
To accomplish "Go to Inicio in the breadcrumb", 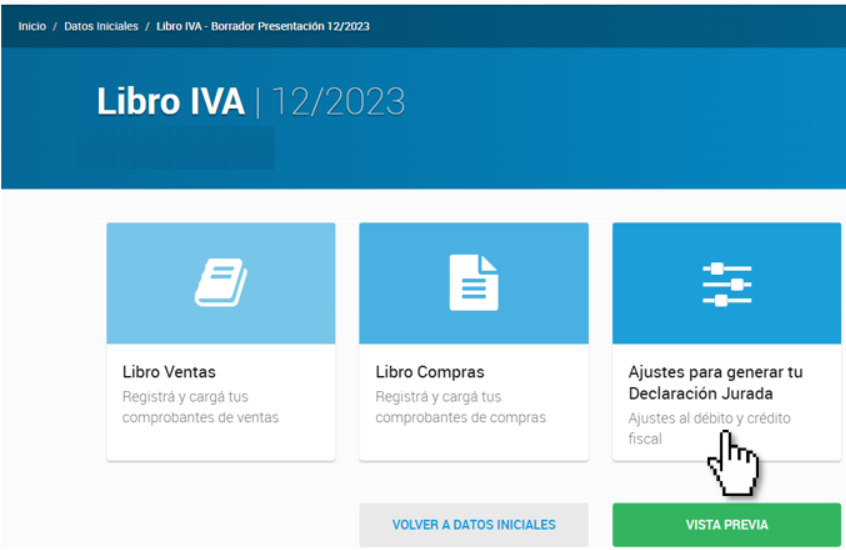I will (32, 26).
